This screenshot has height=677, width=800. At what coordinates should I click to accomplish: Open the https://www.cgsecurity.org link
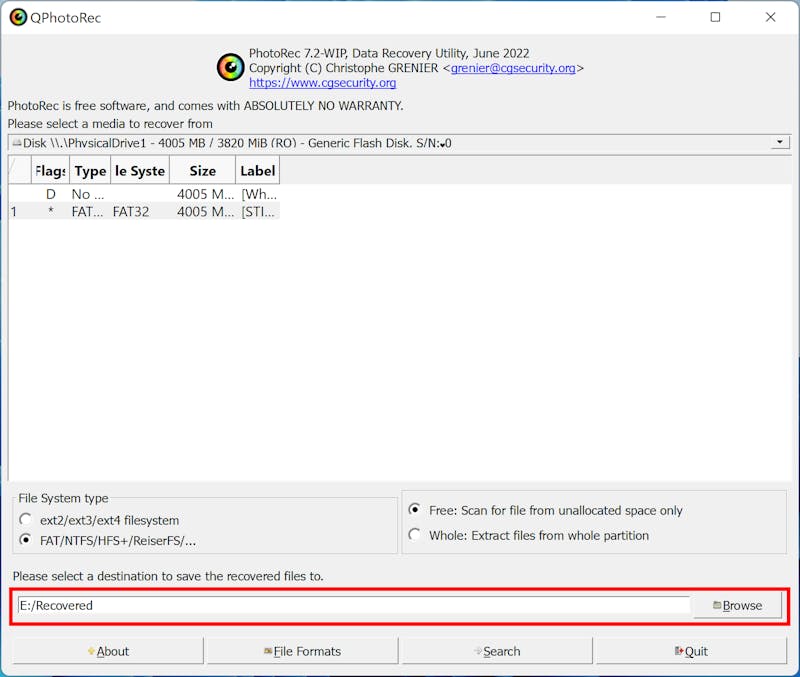tap(322, 83)
